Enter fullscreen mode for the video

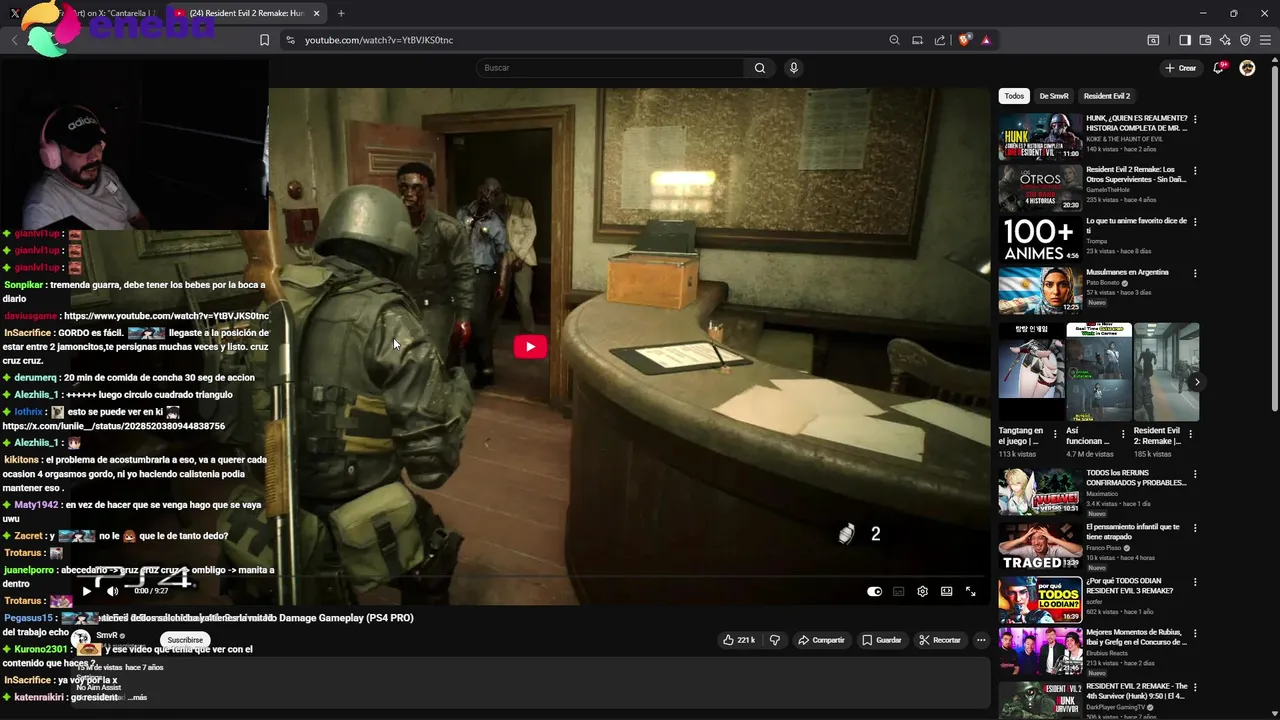pyautogui.click(x=970, y=591)
